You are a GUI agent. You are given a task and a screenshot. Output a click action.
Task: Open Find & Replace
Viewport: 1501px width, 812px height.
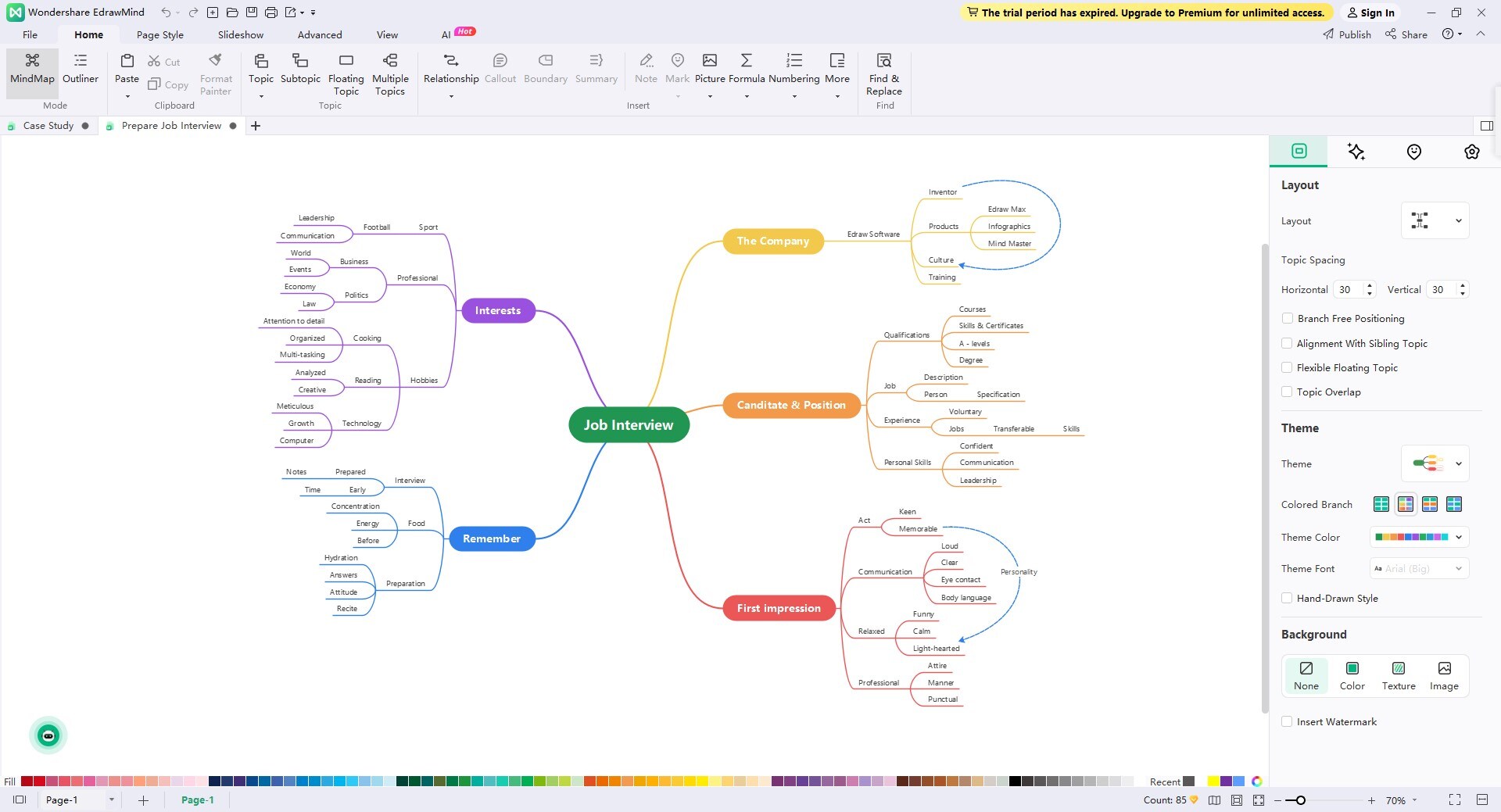884,74
